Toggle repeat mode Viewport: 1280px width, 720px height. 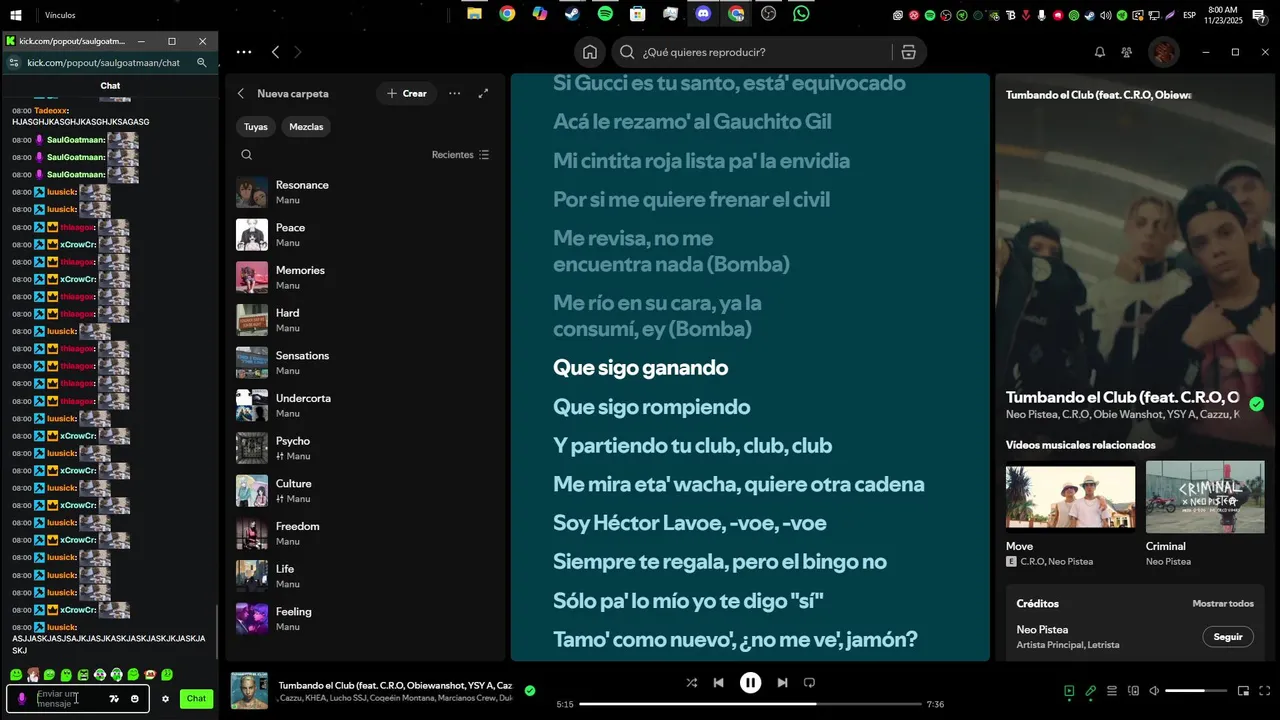[x=810, y=683]
